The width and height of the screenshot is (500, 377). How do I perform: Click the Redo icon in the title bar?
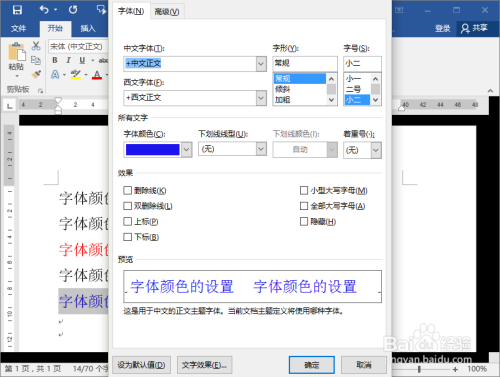point(73,10)
